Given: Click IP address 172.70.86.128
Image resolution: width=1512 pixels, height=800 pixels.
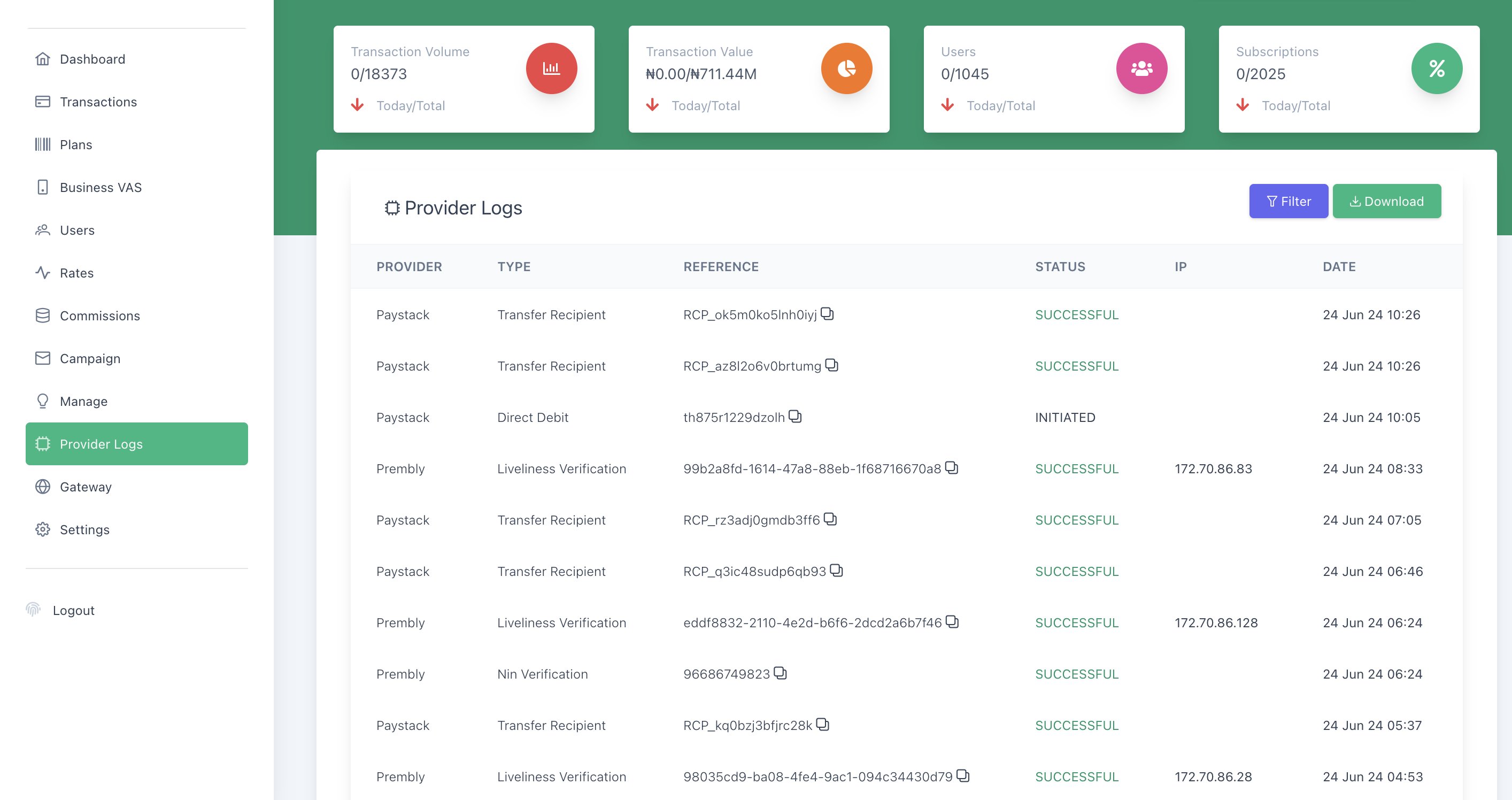Looking at the screenshot, I should tap(1216, 623).
